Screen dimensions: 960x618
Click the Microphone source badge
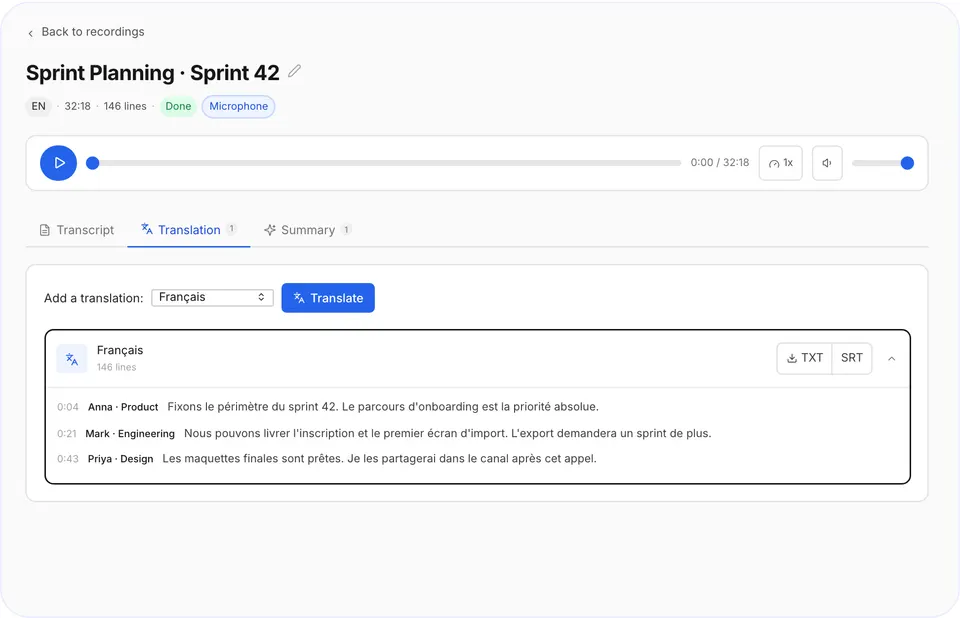239,106
